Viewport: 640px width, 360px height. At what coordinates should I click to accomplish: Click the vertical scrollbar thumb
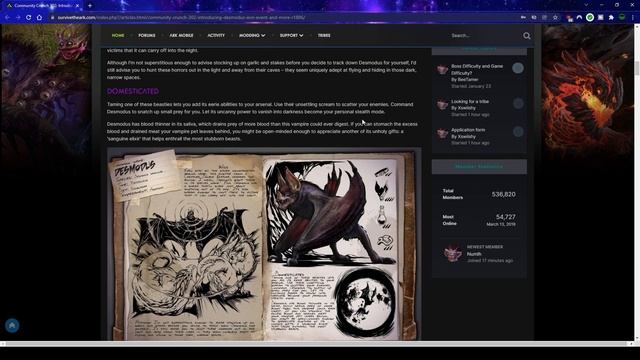637,68
